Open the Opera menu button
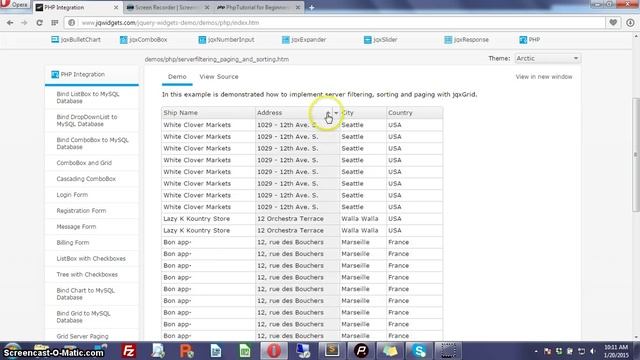The height and width of the screenshot is (360, 640). (x=14, y=5)
